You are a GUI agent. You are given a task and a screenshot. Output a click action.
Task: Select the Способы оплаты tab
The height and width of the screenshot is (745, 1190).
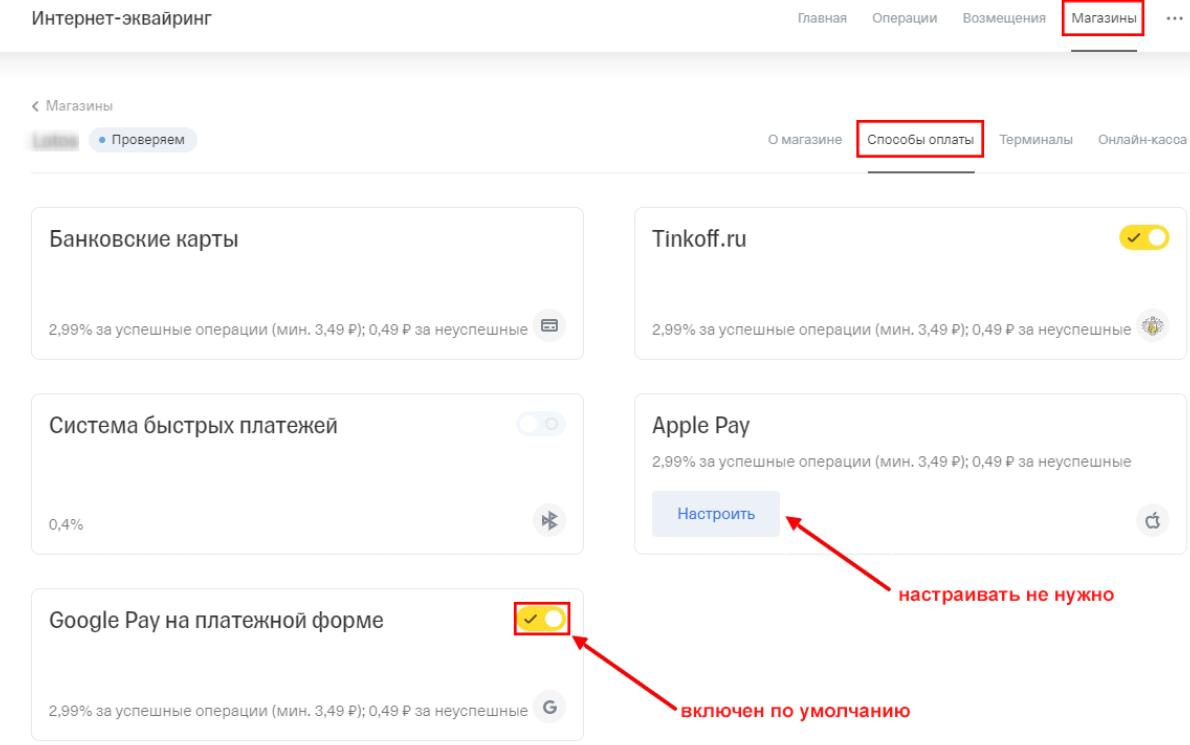pos(921,140)
